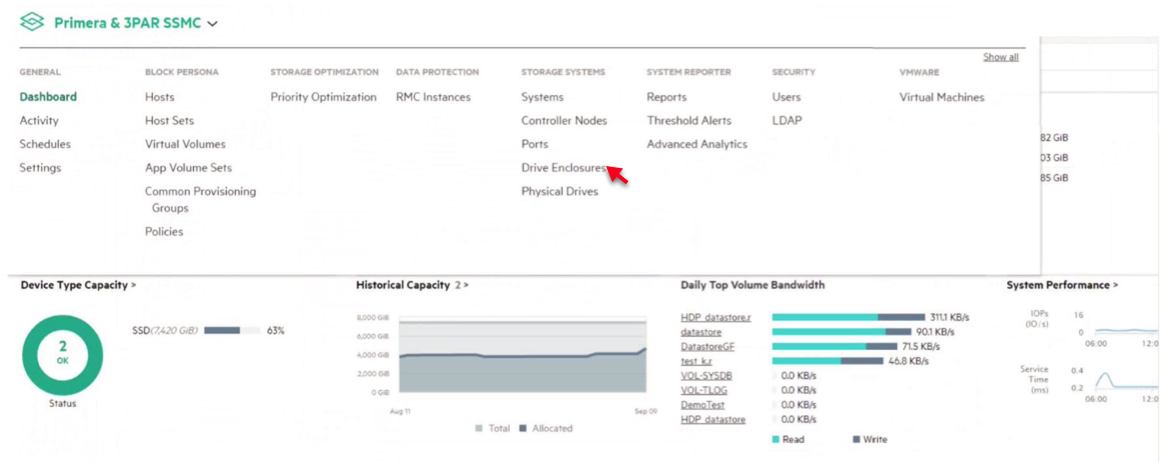Open Advanced Analytics
The height and width of the screenshot is (463, 1160).
[698, 144]
